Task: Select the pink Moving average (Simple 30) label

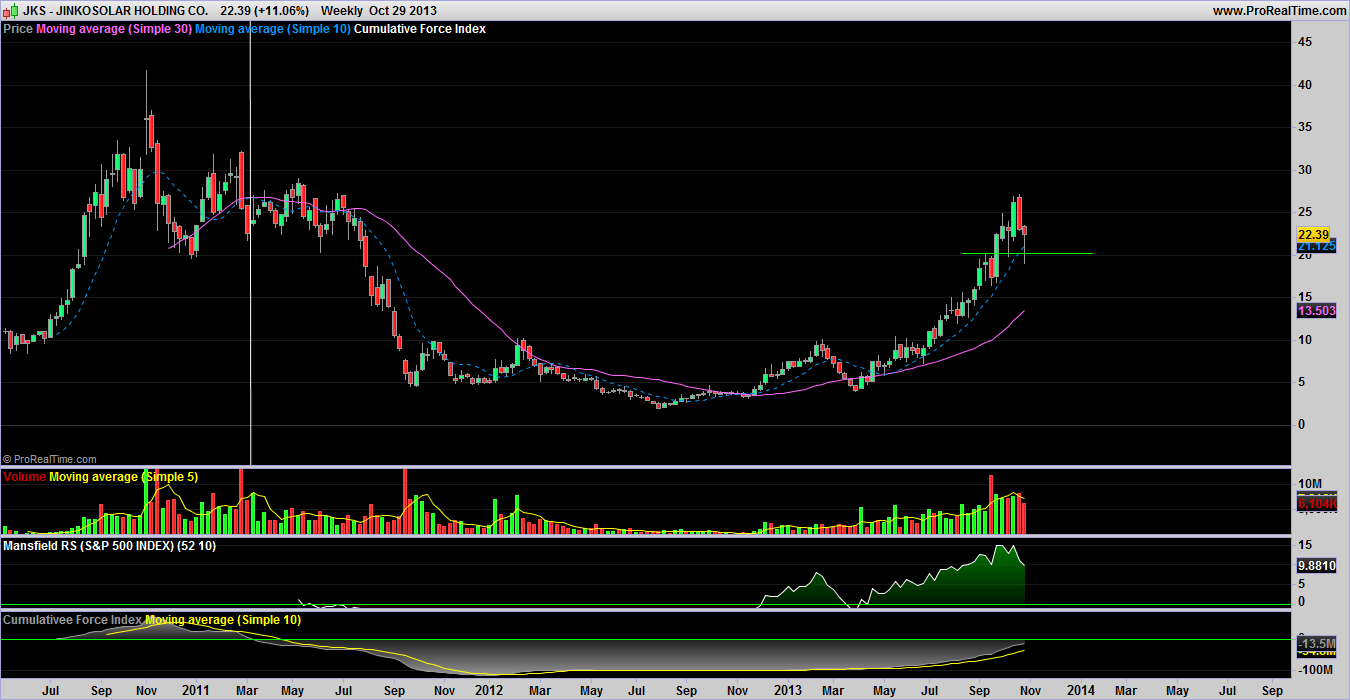Action: click(113, 29)
